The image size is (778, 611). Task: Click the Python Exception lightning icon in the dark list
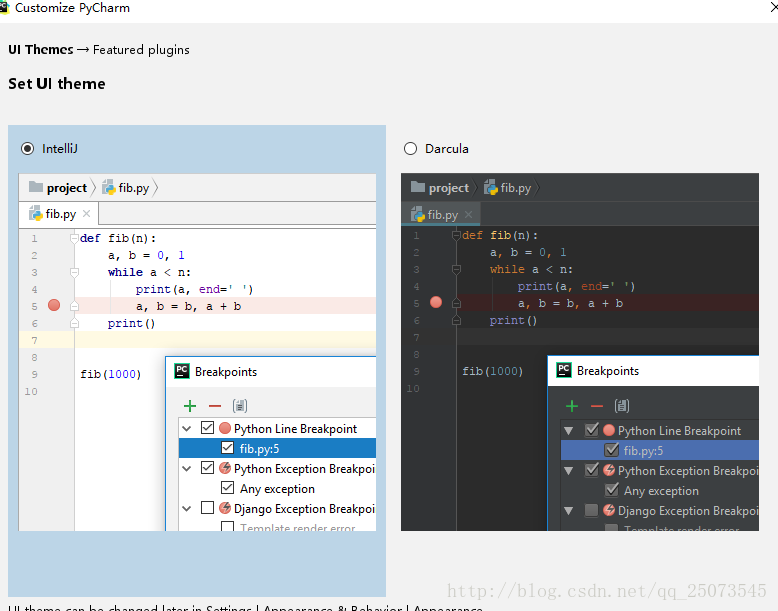point(609,470)
